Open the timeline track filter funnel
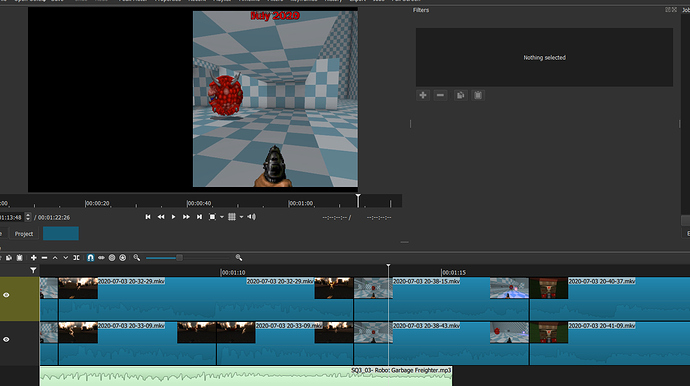The image size is (690, 386). pos(33,270)
